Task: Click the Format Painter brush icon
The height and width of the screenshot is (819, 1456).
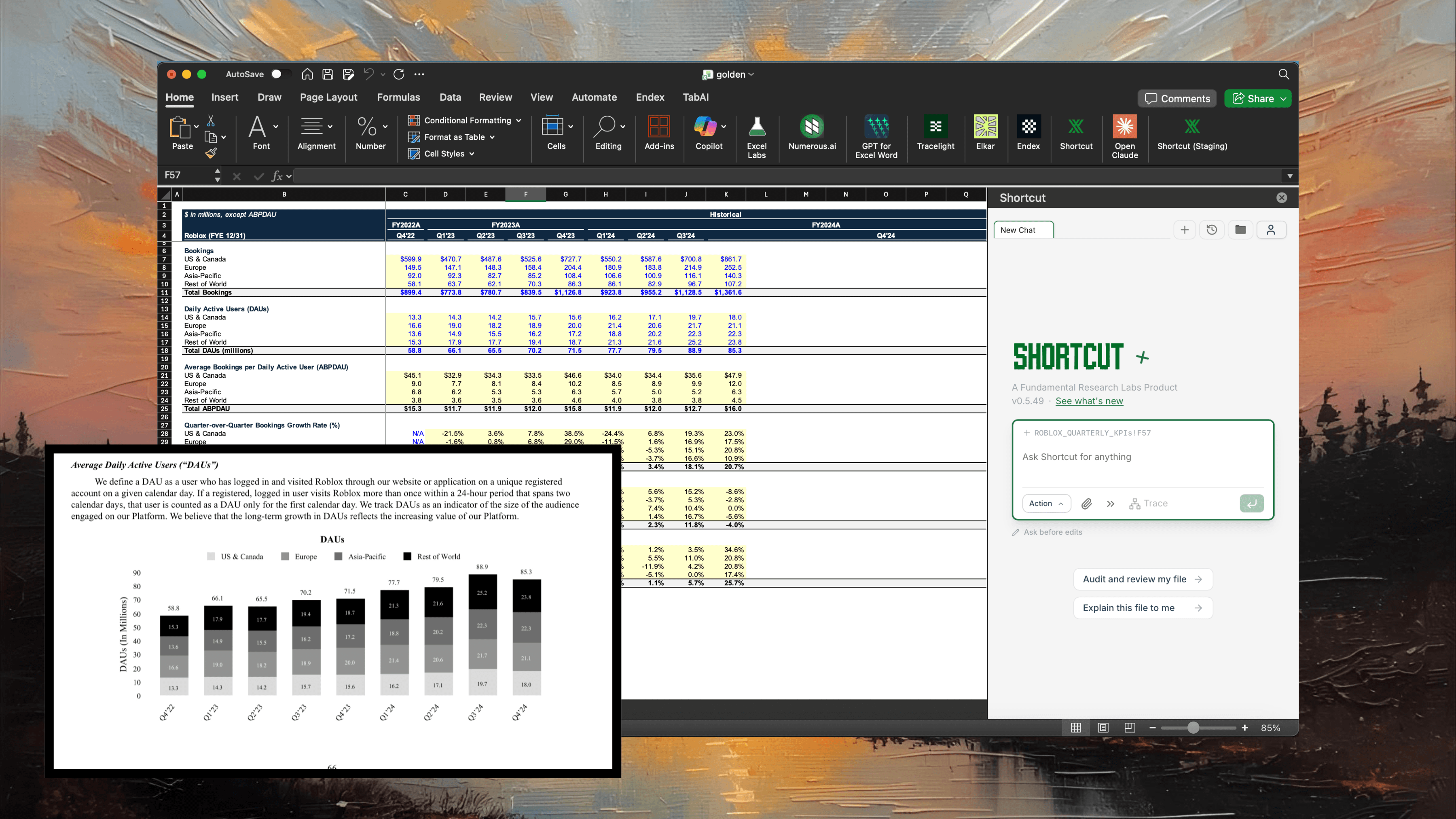Action: tap(211, 153)
